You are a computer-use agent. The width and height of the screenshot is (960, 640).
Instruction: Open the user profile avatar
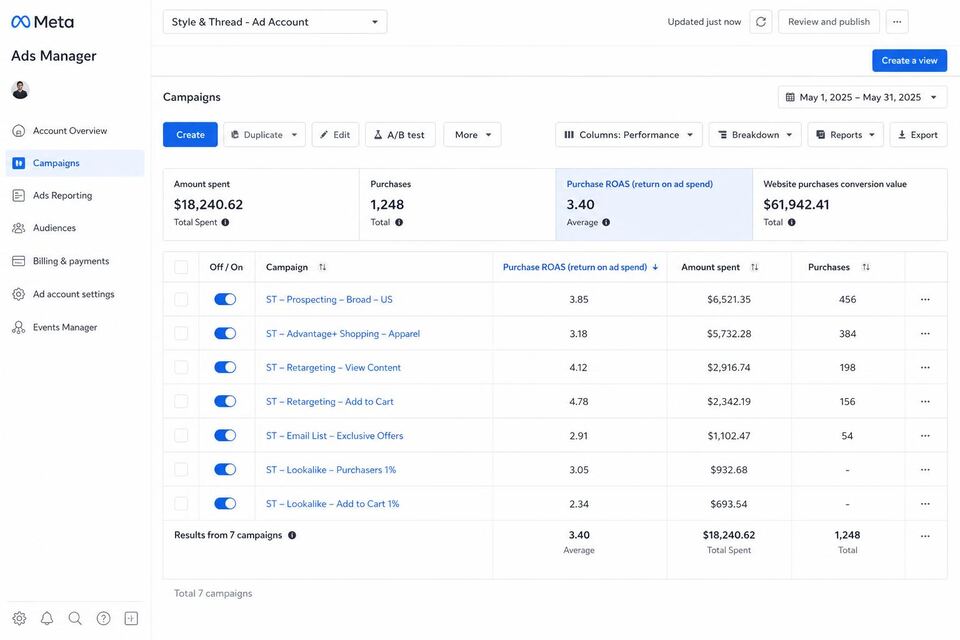pos(20,89)
